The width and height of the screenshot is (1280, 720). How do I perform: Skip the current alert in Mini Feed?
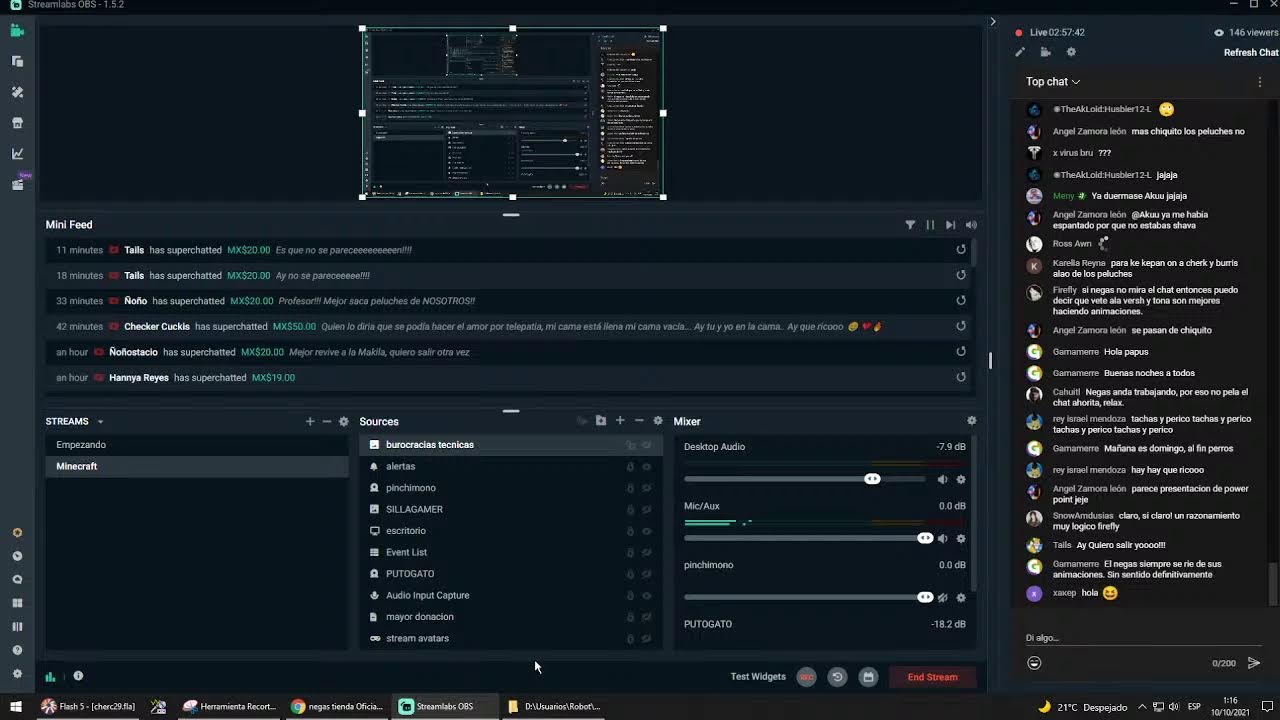point(950,225)
